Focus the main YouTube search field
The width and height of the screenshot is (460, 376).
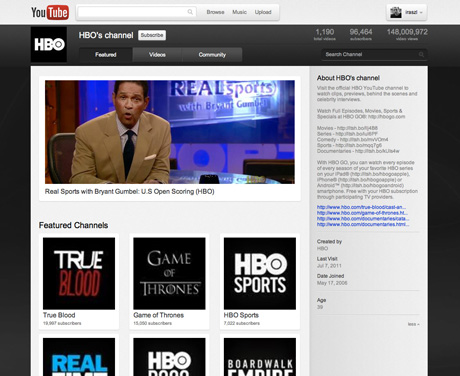137,12
